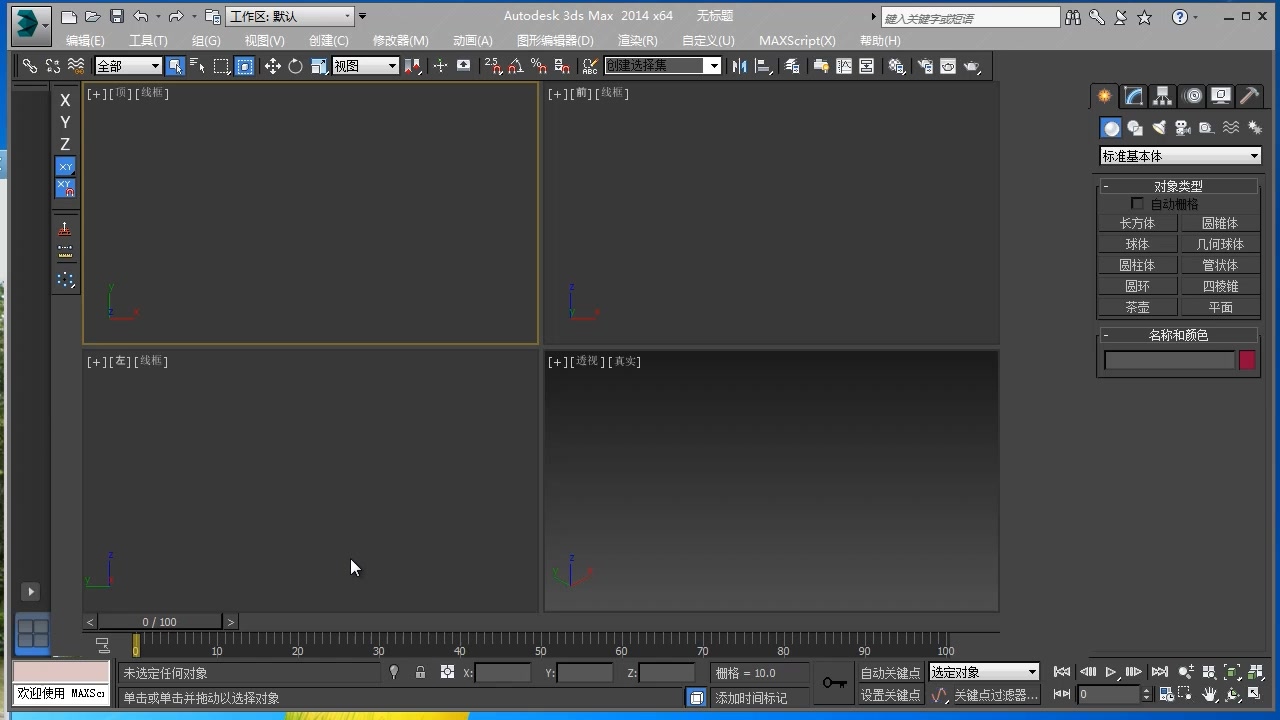The height and width of the screenshot is (720, 1280).
Task: Toggle the selection lock padlock
Action: 420,673
